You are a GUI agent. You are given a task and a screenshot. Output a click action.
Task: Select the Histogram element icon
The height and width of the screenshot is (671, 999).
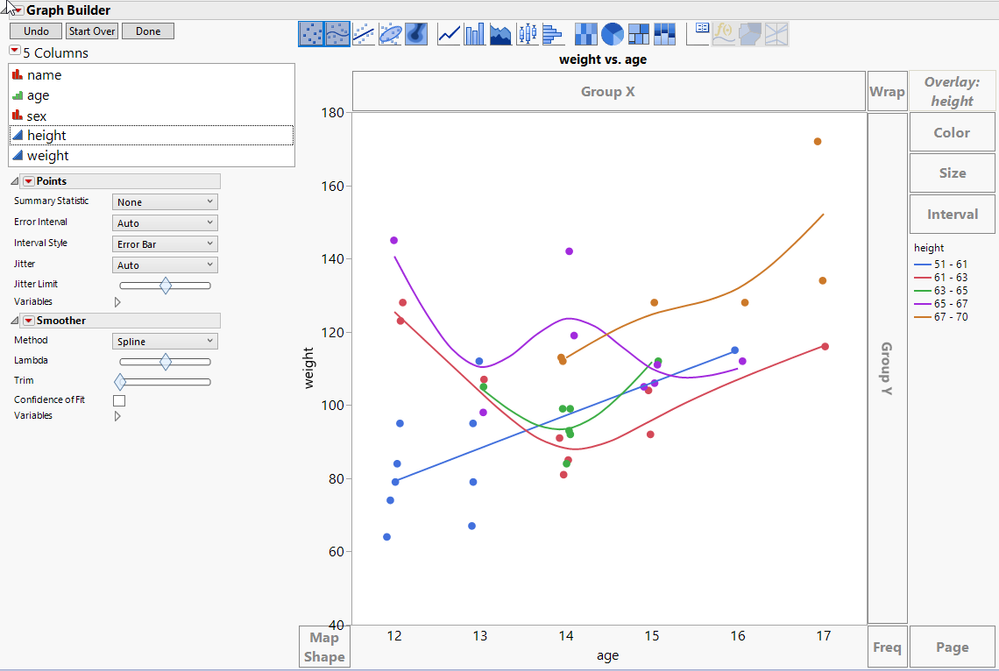pos(553,34)
